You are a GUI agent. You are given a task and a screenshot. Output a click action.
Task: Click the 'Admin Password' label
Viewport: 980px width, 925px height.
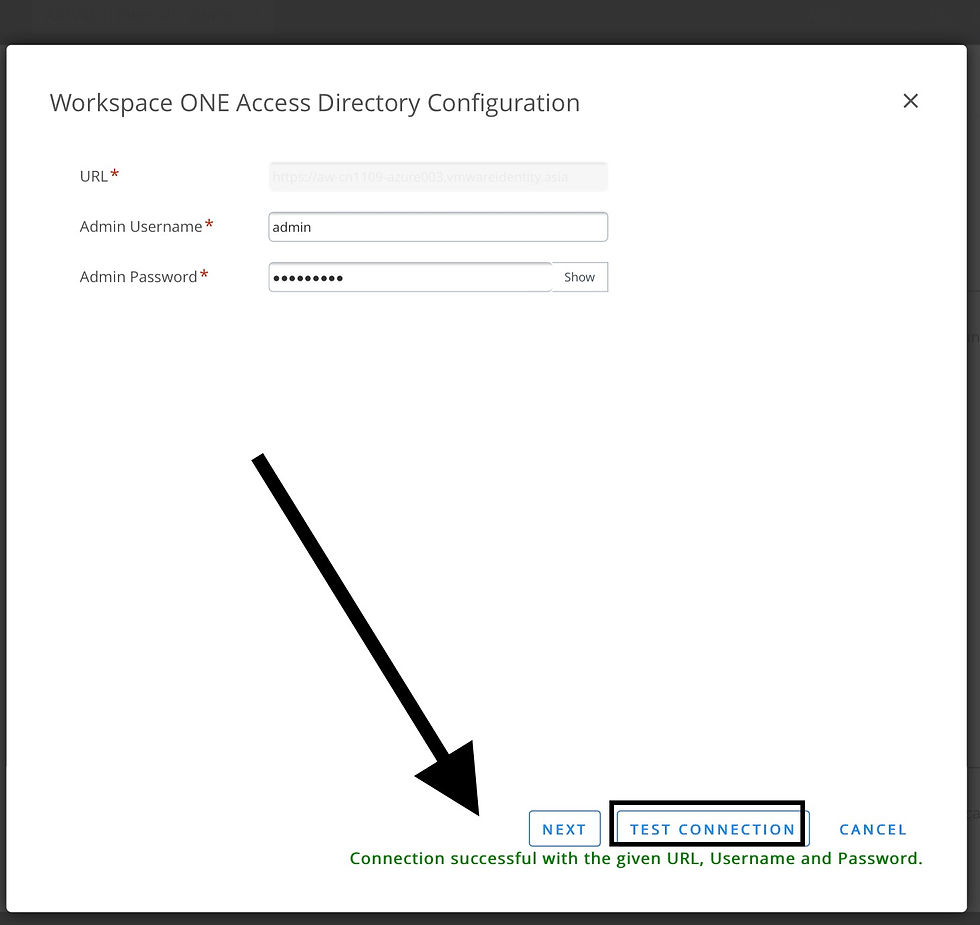(x=138, y=277)
